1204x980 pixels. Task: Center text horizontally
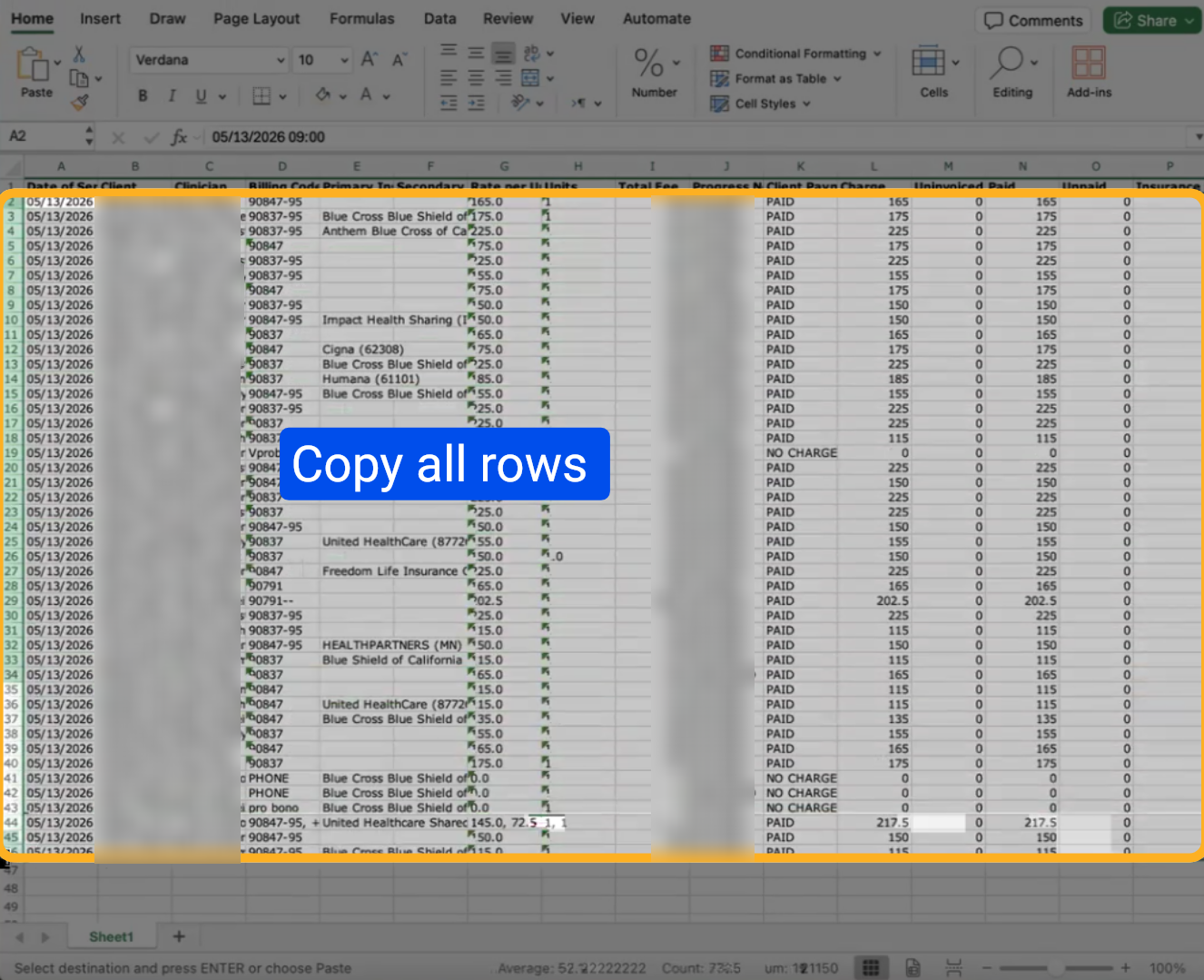point(476,78)
